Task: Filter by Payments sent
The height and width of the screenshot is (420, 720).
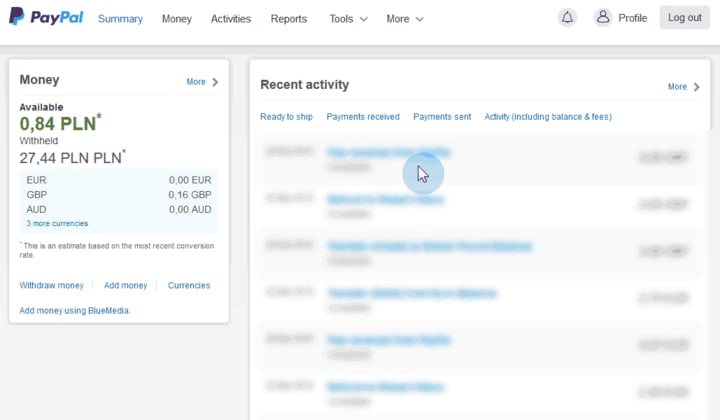Action: tap(442, 117)
